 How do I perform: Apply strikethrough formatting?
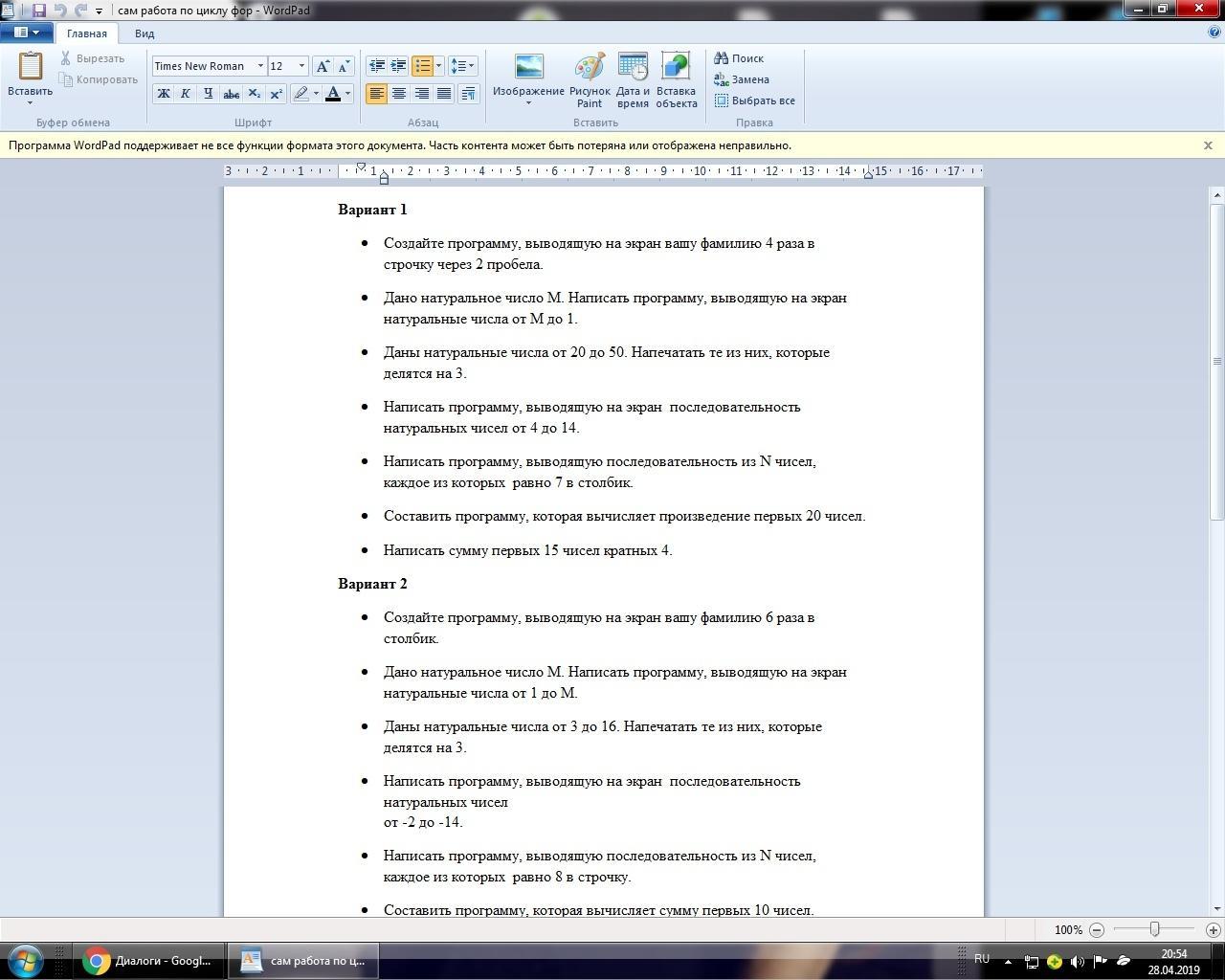pyautogui.click(x=231, y=94)
